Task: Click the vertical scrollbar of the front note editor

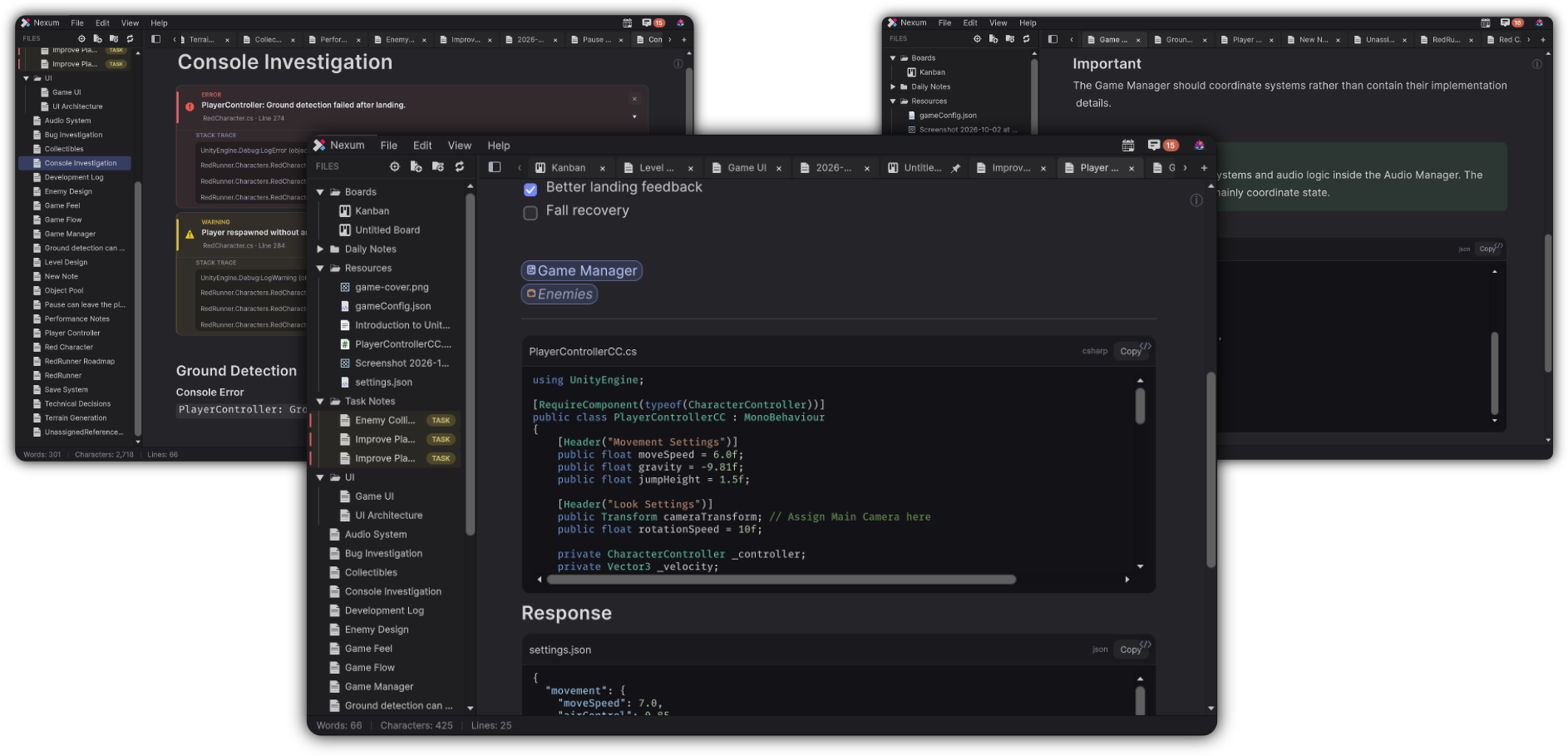Action: pos(1211,470)
